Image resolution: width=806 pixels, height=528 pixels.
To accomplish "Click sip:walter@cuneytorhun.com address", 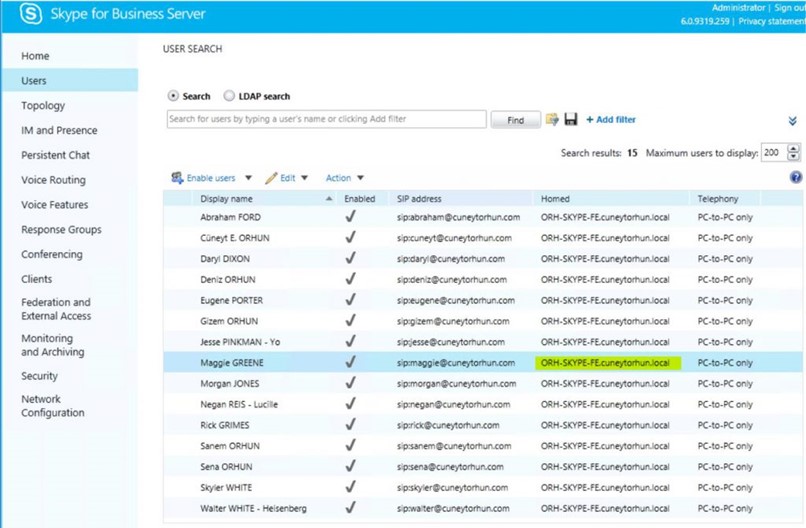I will [453, 508].
